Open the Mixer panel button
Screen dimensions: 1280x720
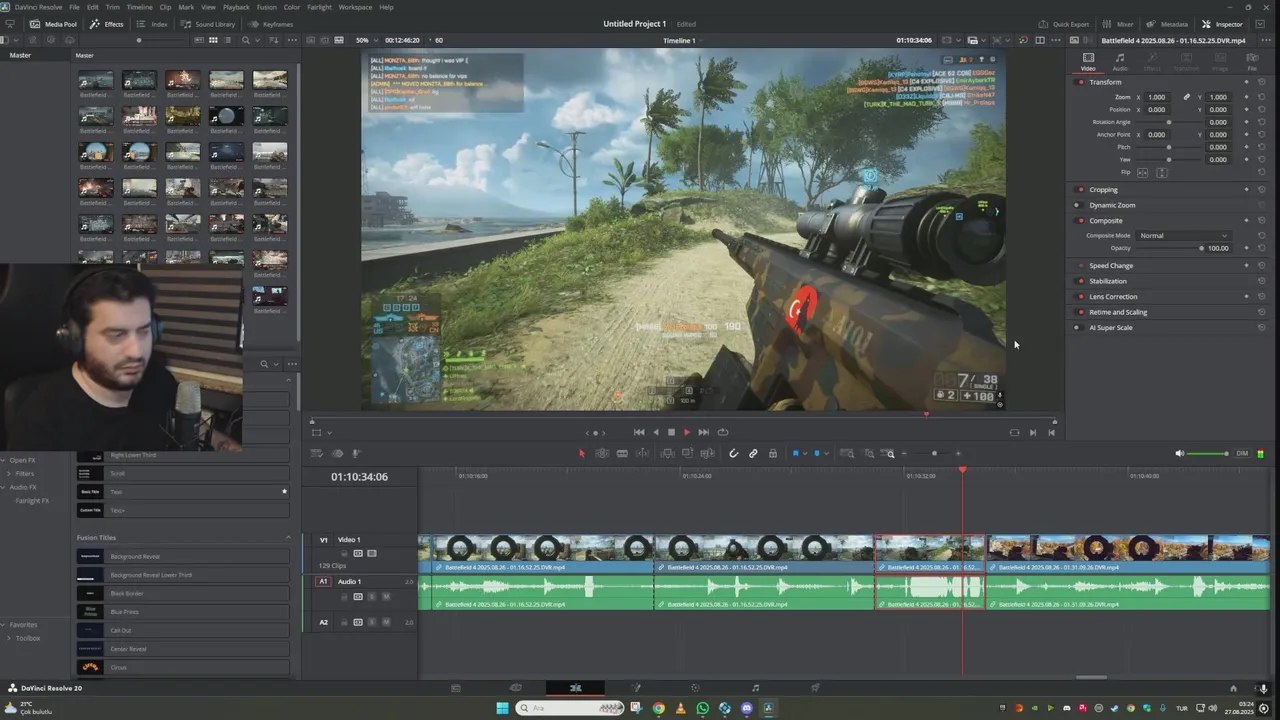[x=1118, y=24]
